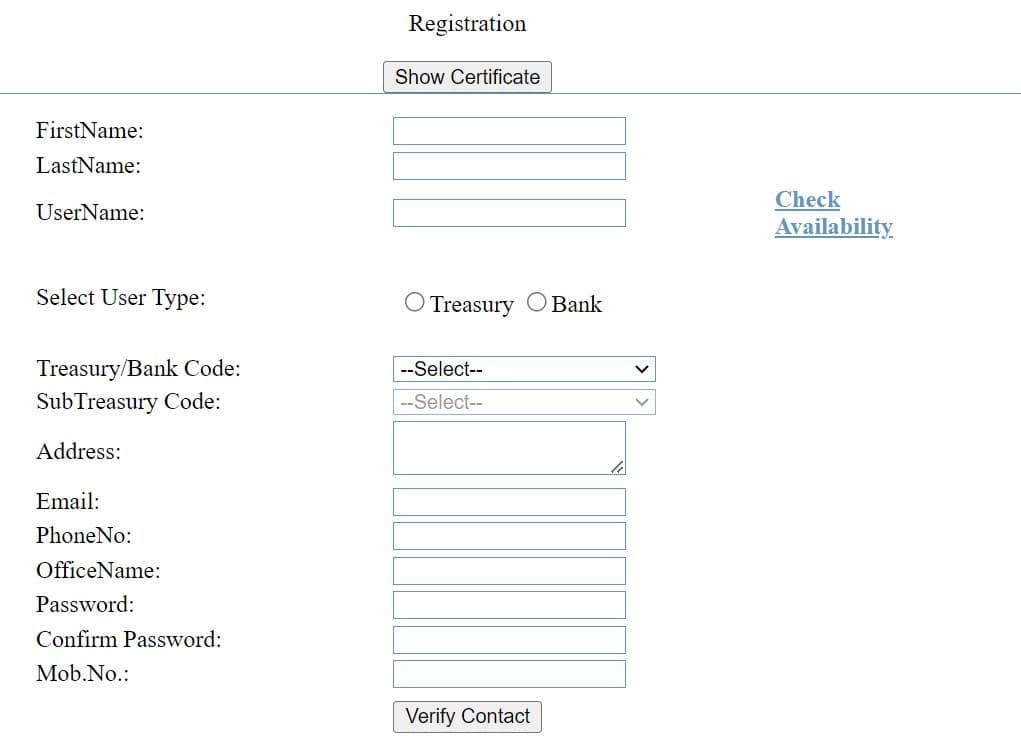
Task: Select the OfficeName input field
Action: click(x=509, y=570)
